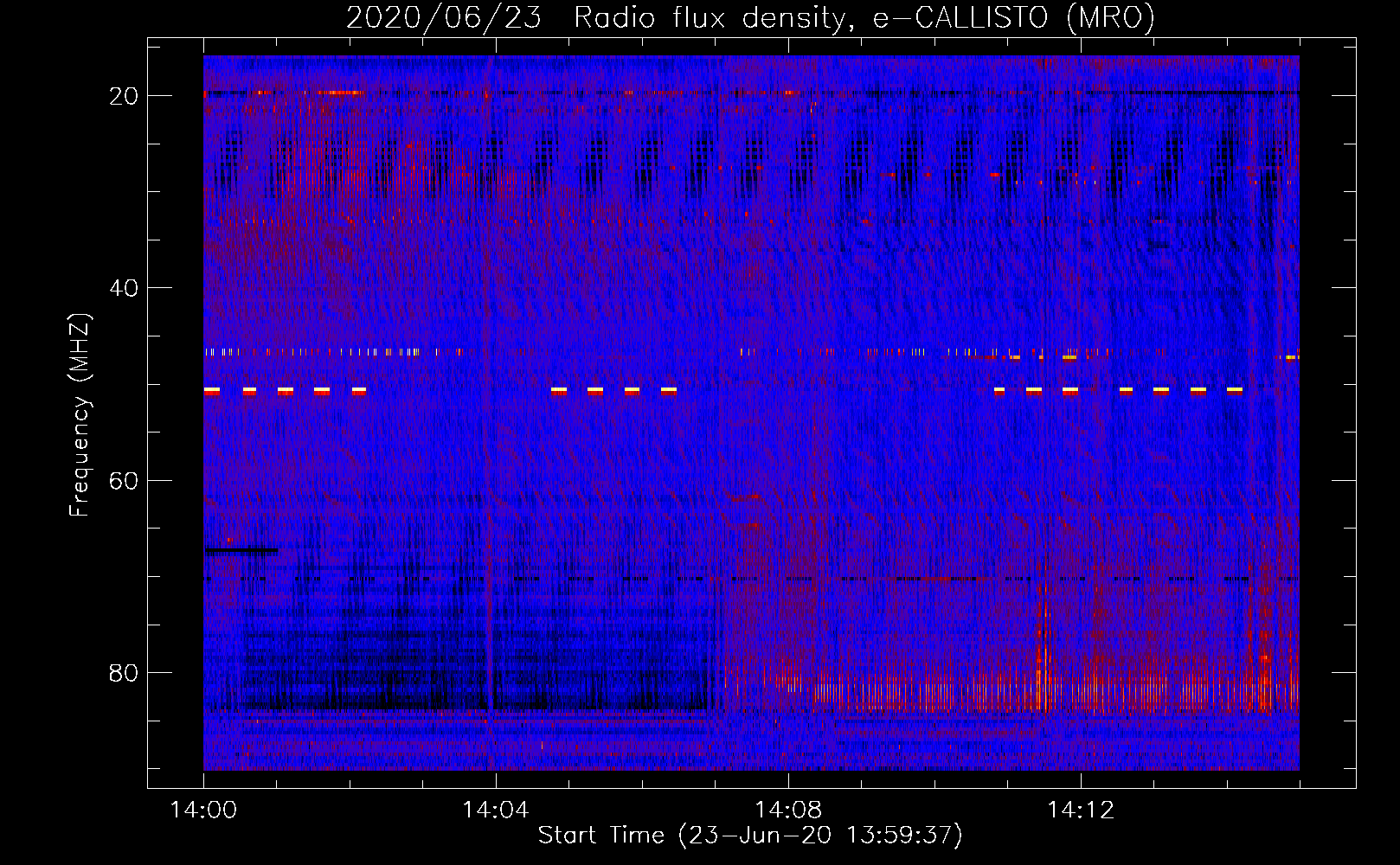
Task: Click the '60' frequency tick label
Action: tap(124, 481)
